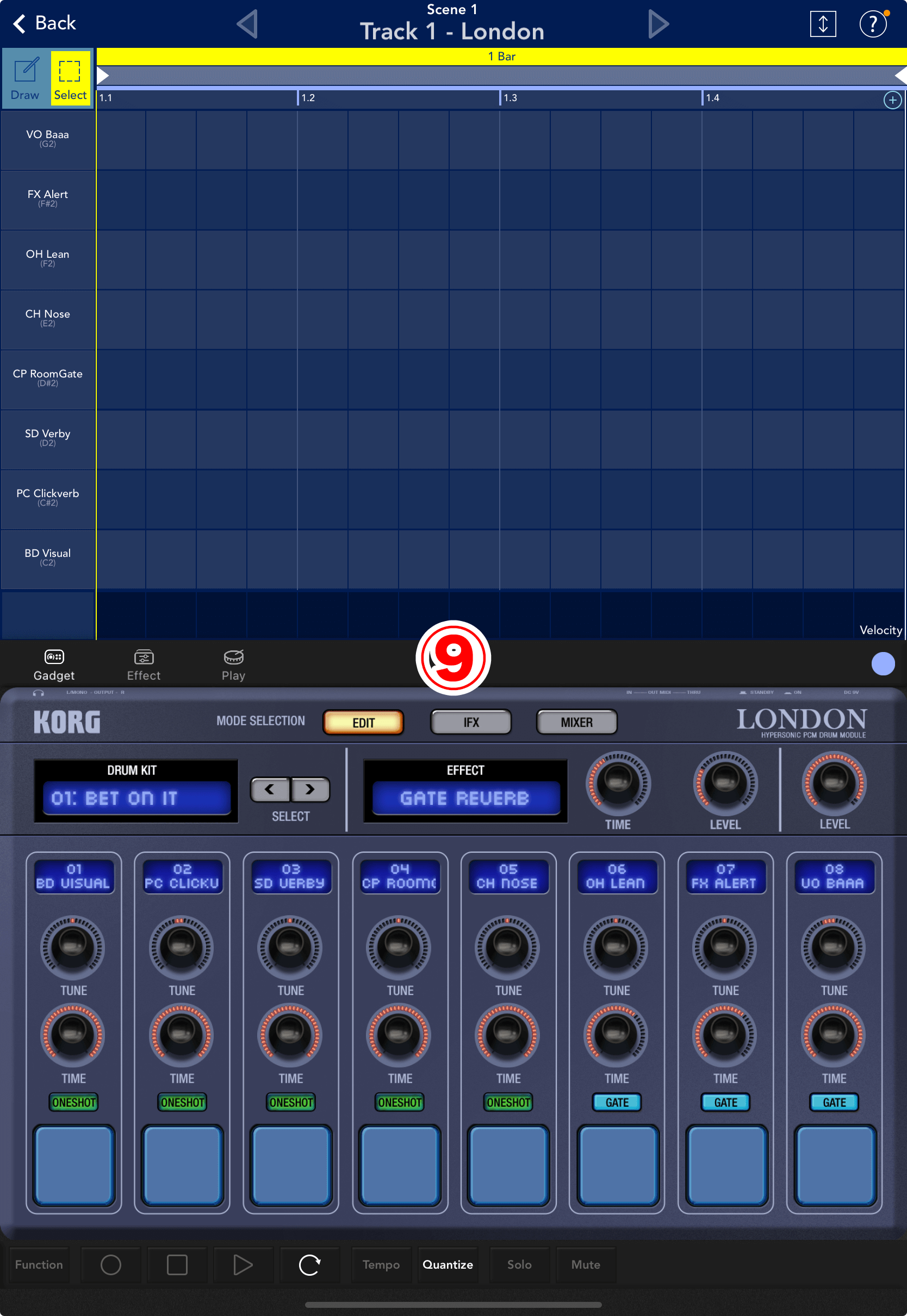Select the BD Visual (C2) lane label

pos(48,558)
